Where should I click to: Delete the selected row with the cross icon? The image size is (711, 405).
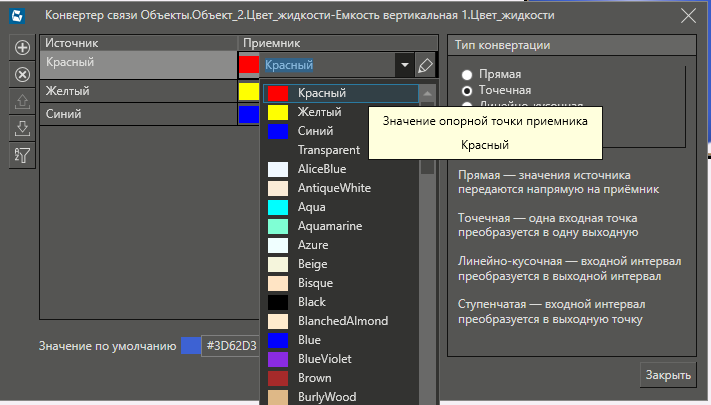coord(22,74)
